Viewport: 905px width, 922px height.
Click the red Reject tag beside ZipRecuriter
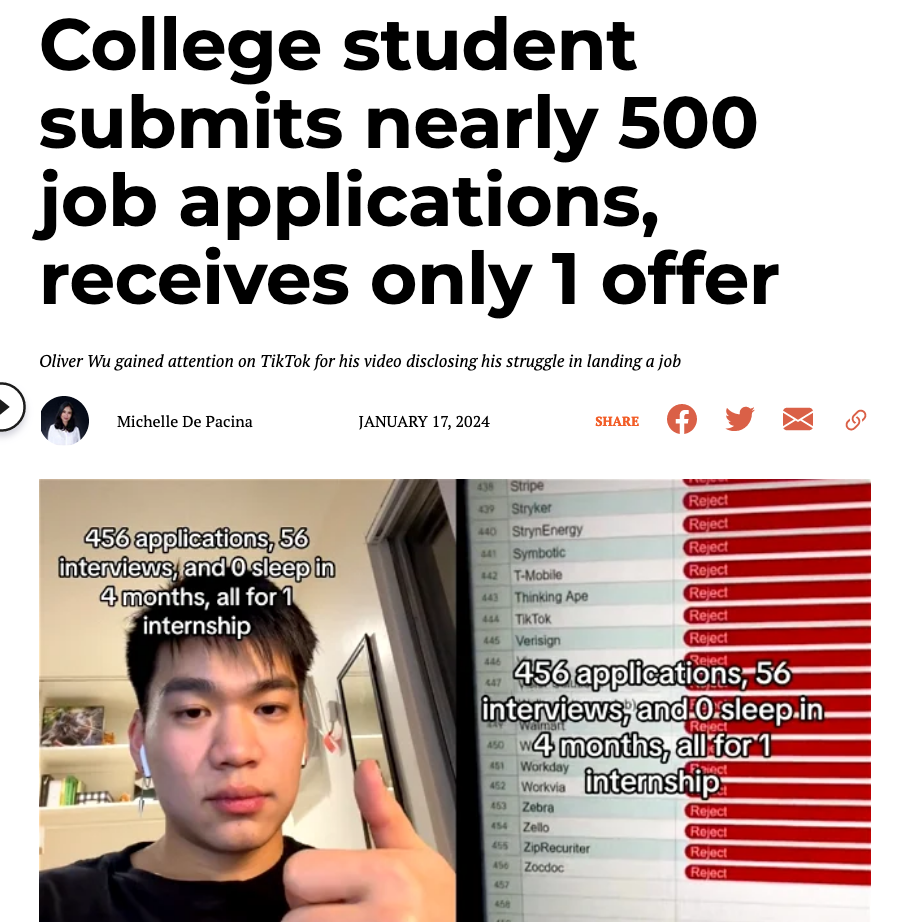(709, 851)
